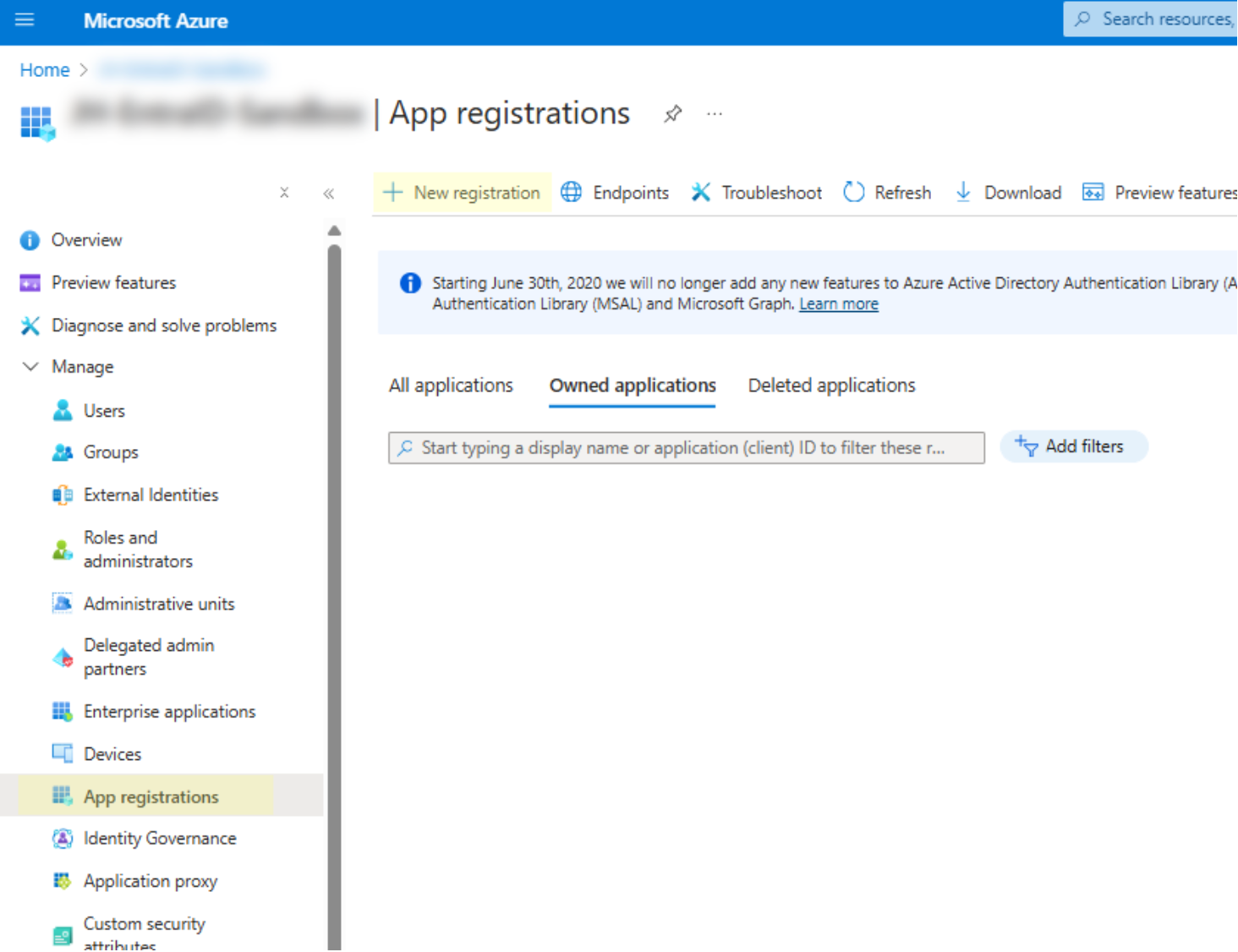Screen dimensions: 1238x952
Task: Go to Home breadcrumb
Action: (45, 69)
